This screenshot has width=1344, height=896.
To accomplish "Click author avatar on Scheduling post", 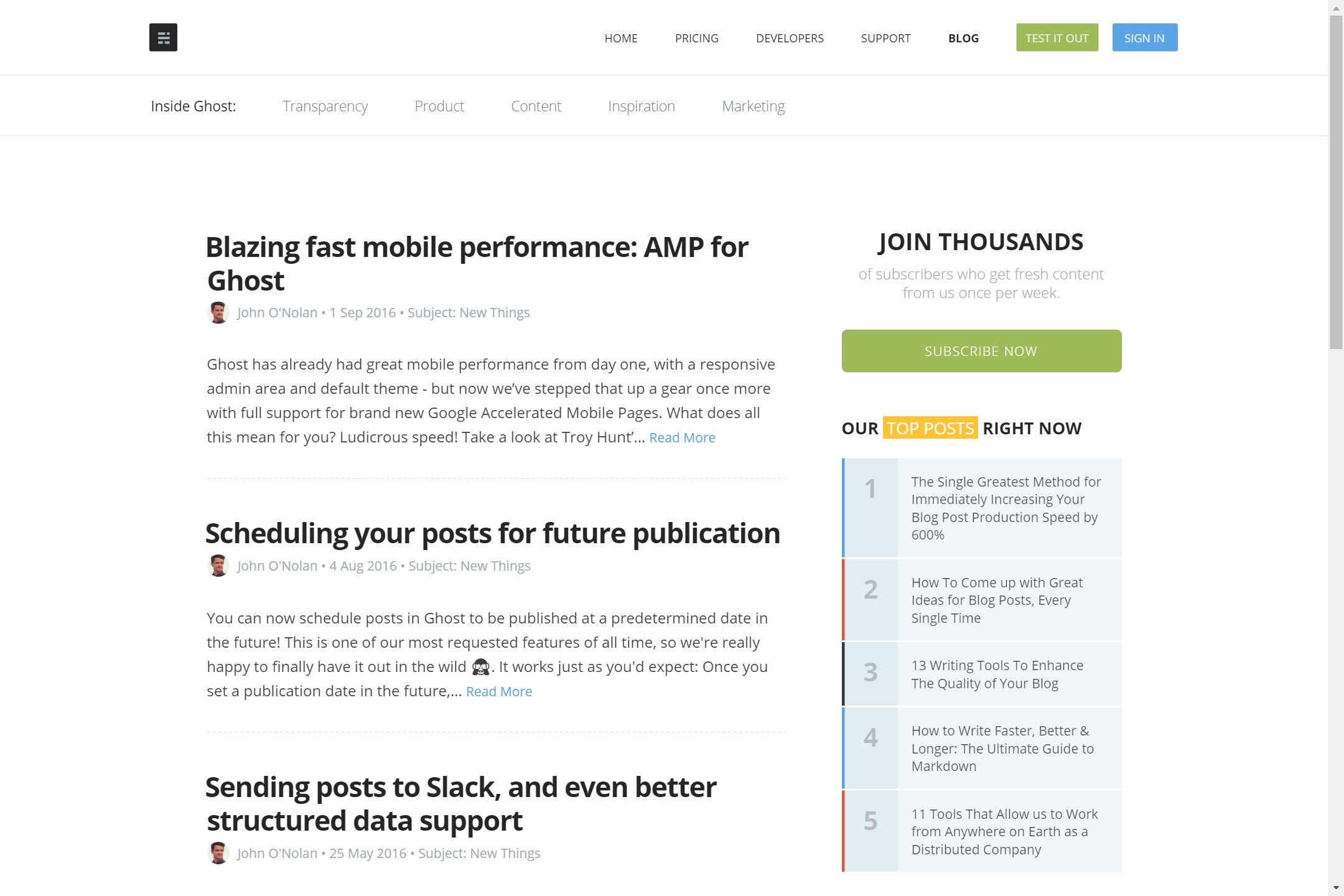I will click(x=218, y=566).
